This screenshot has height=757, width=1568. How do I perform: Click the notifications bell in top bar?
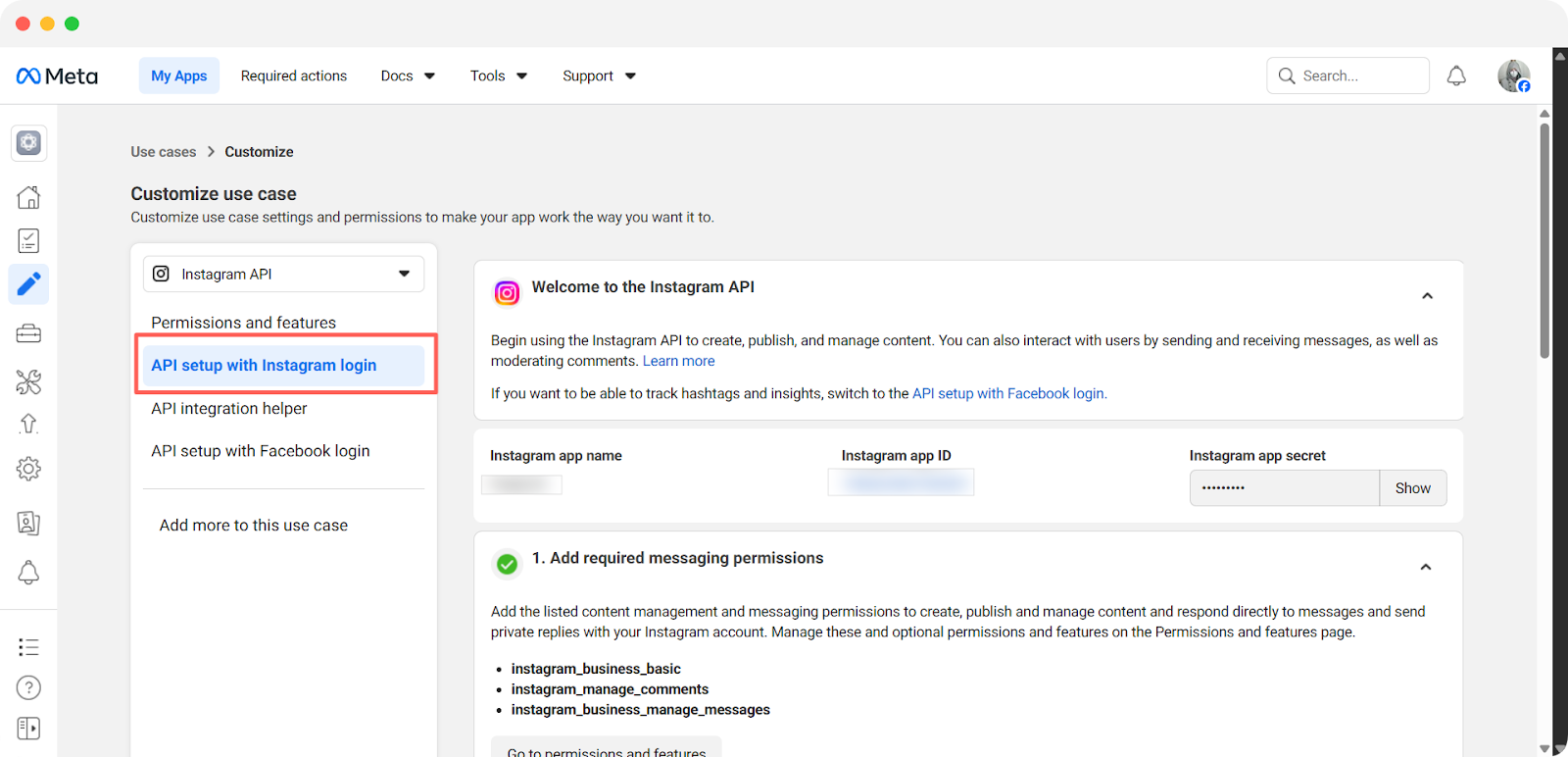[1456, 76]
